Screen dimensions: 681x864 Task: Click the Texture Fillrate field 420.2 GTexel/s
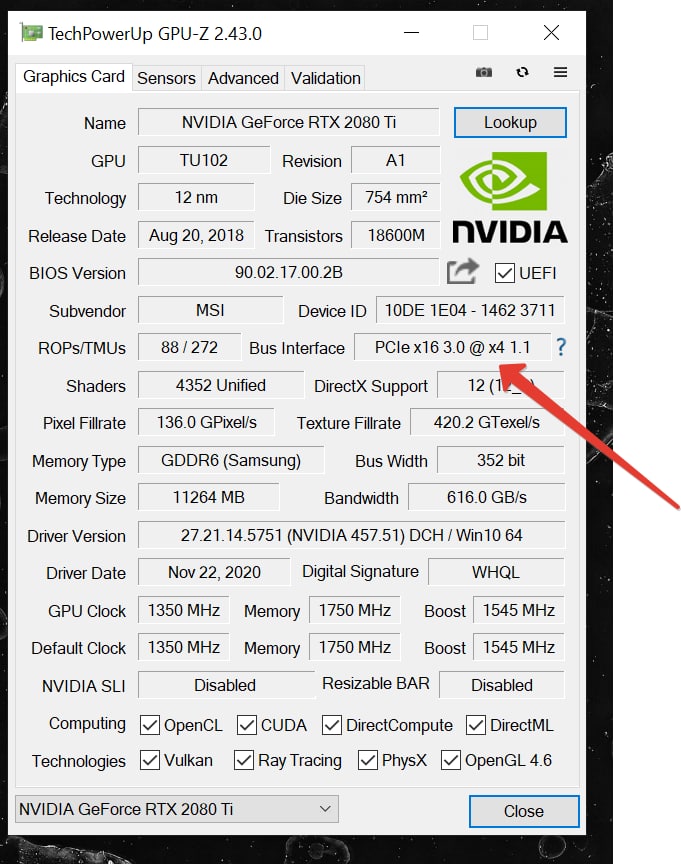[487, 422]
